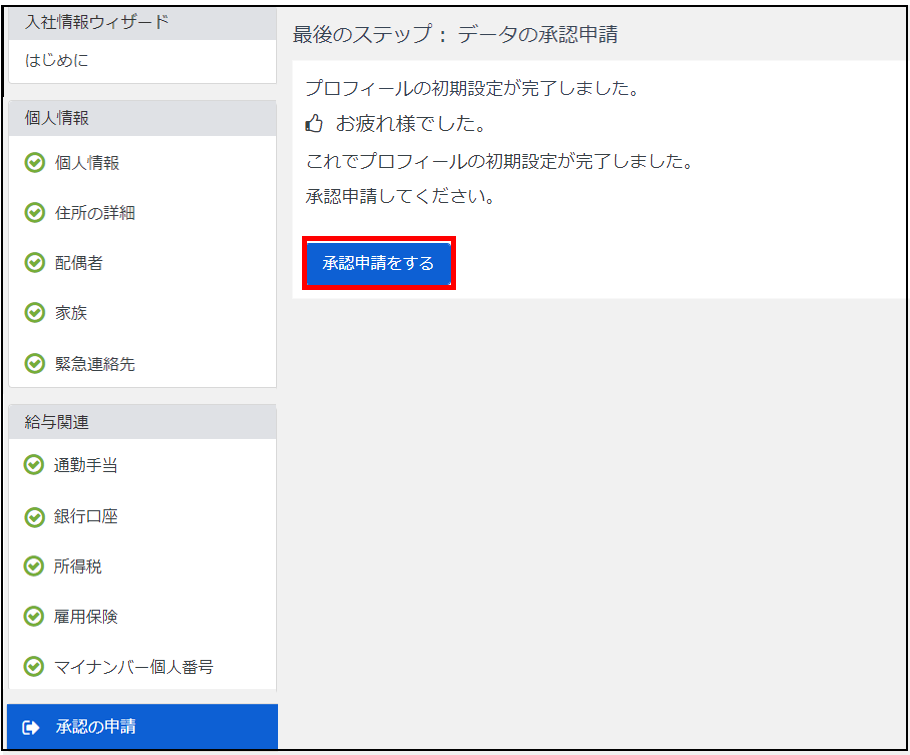
Task: Open the 所得税 step
Action: click(78, 567)
